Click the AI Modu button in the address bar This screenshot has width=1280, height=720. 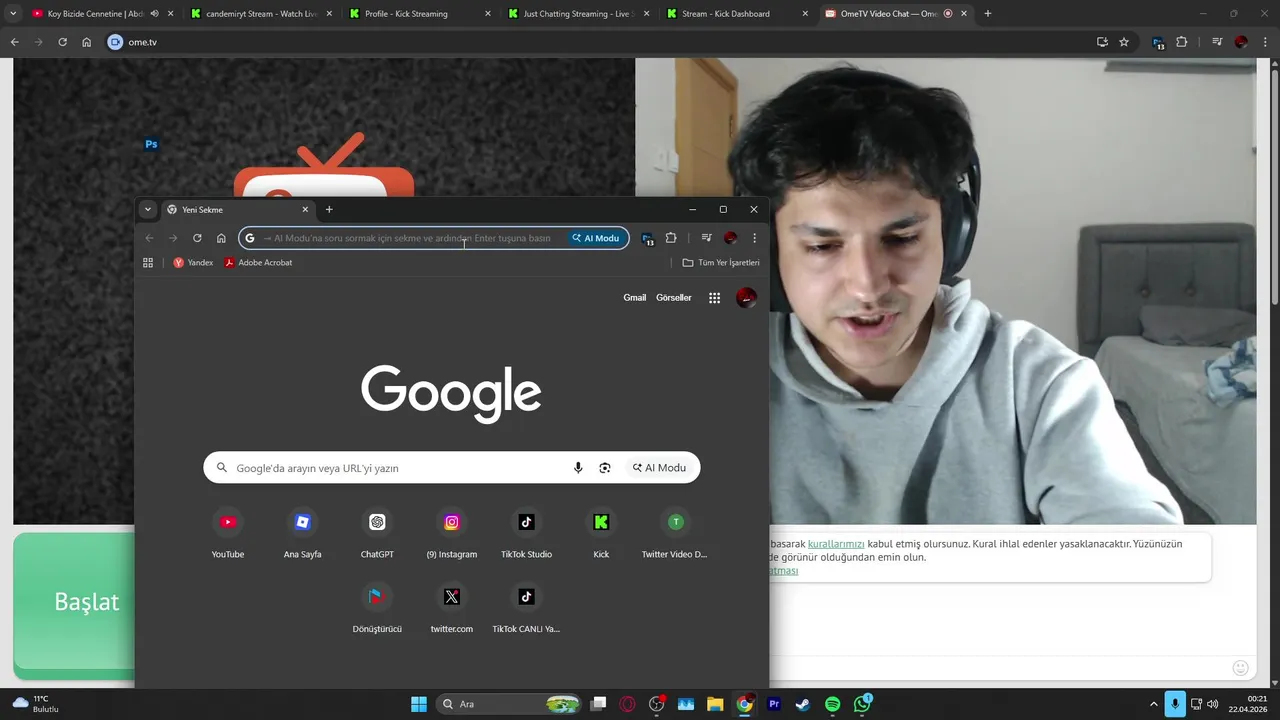click(596, 238)
